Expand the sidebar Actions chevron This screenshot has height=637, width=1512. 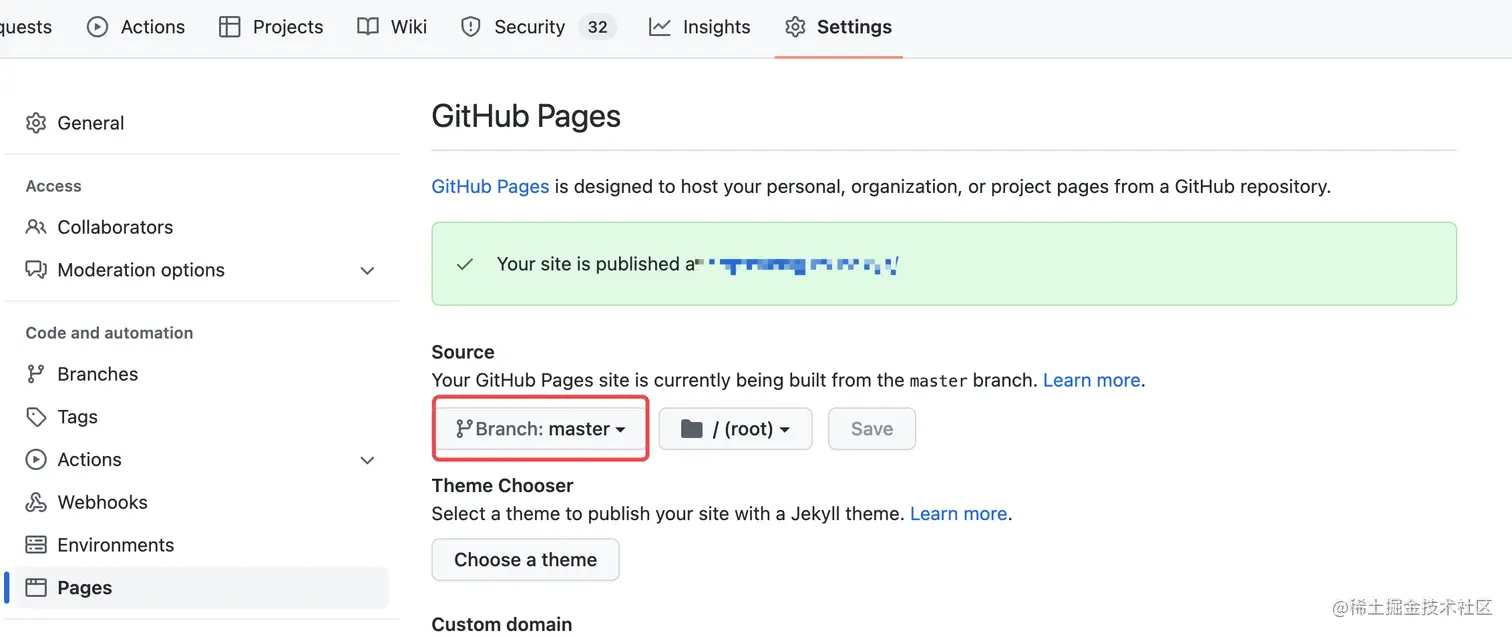(367, 460)
